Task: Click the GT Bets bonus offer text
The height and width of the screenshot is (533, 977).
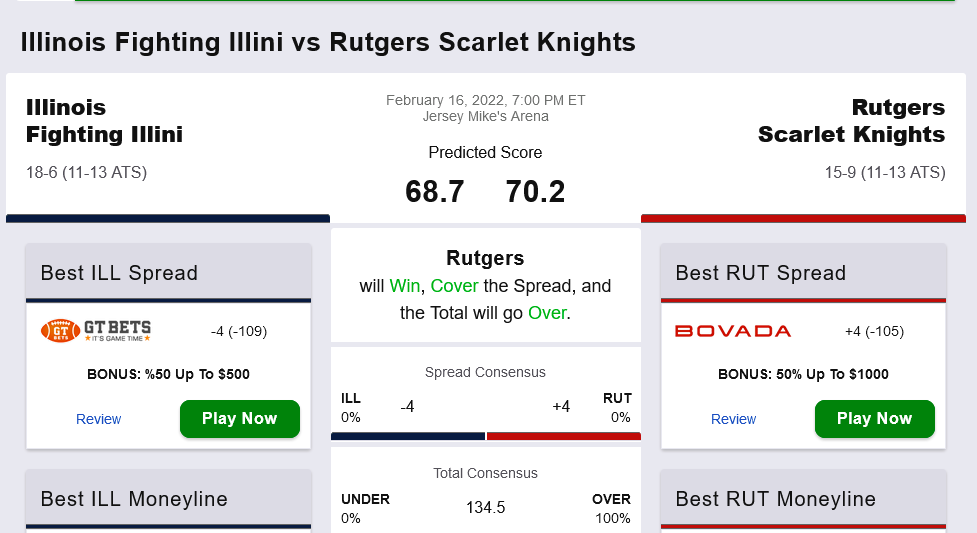Action: pos(168,375)
